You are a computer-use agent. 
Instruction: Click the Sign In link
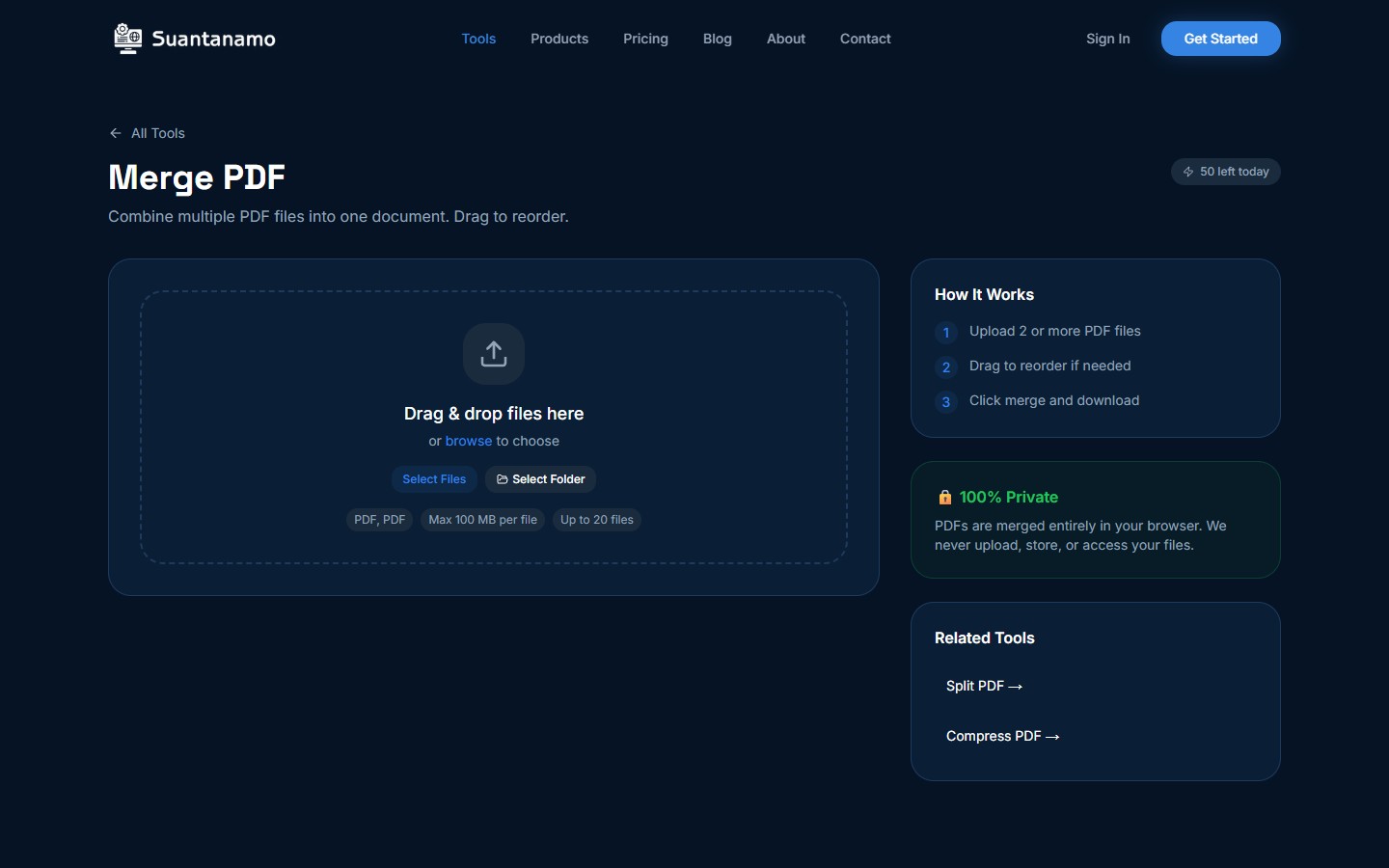(x=1107, y=39)
